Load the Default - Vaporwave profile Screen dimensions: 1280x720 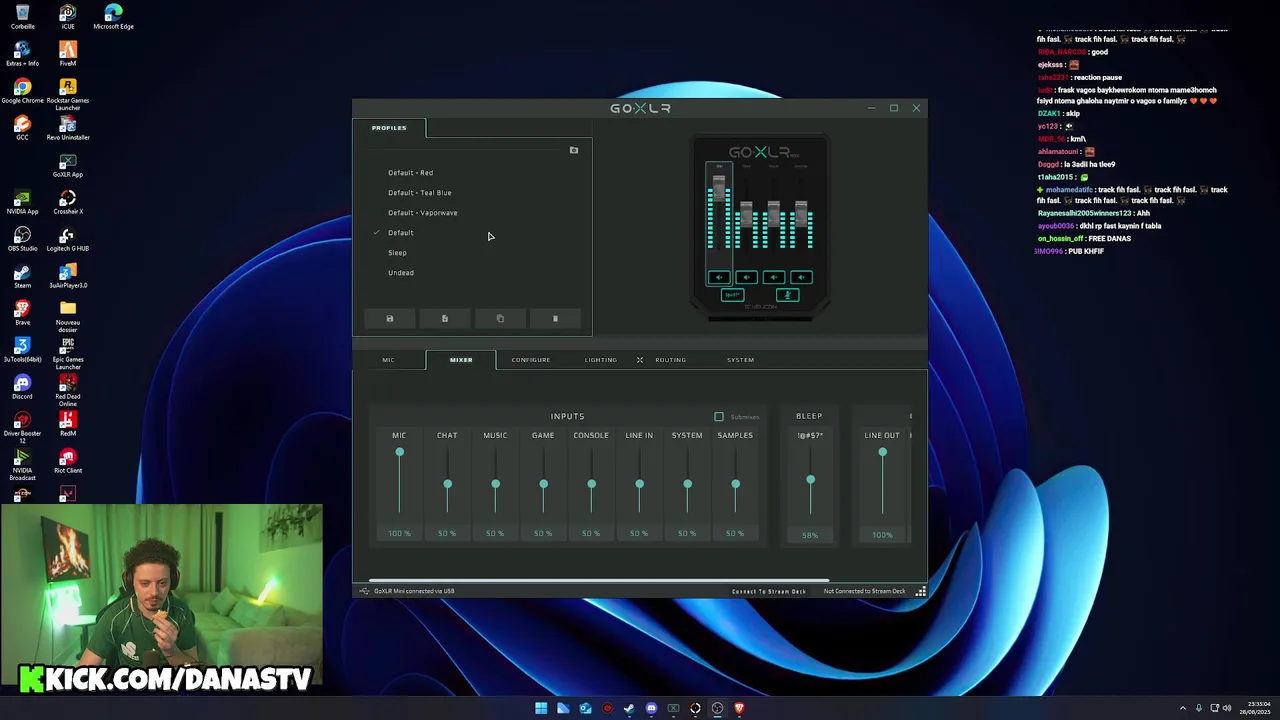click(x=423, y=213)
